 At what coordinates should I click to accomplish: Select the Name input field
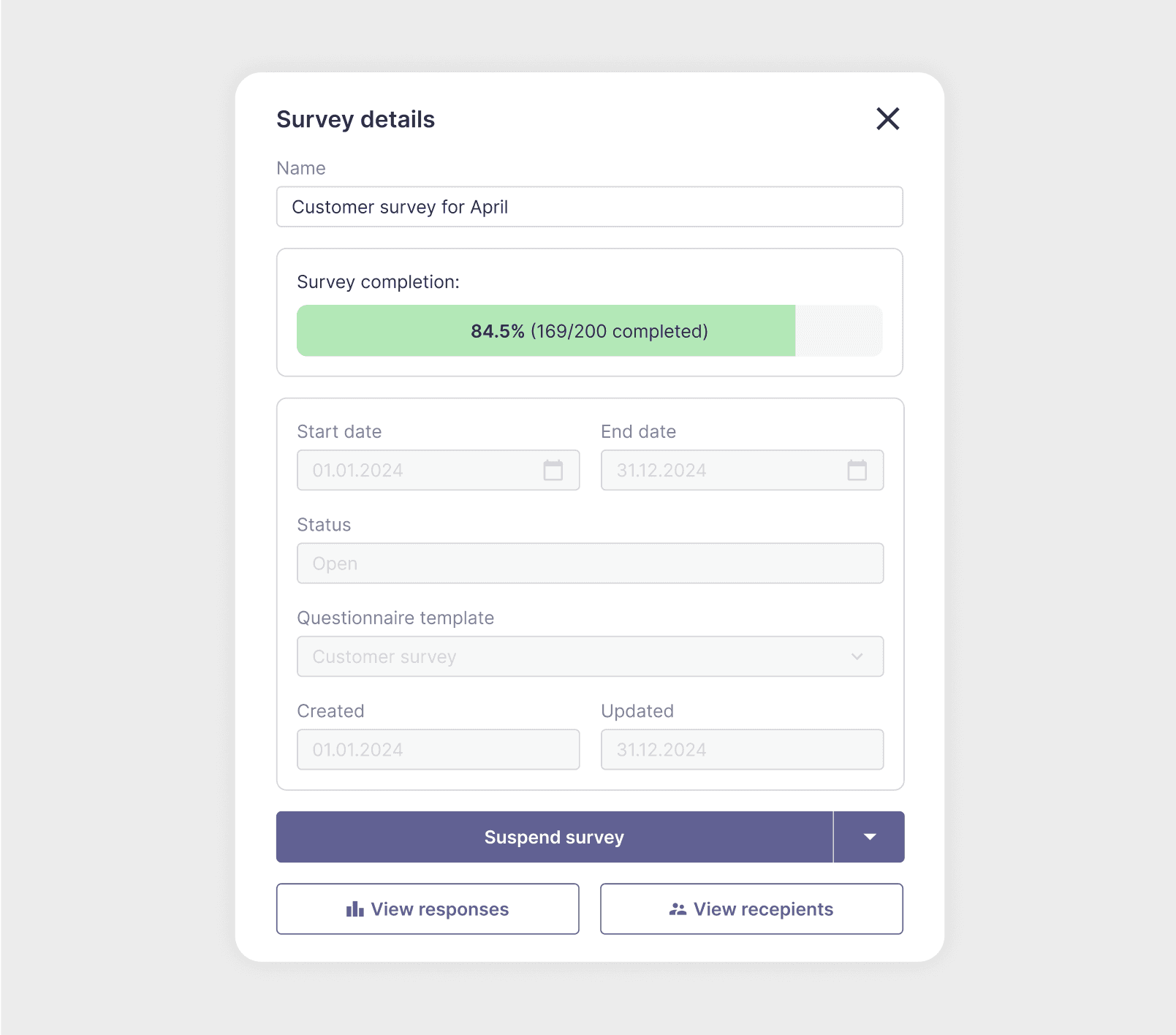[589, 207]
